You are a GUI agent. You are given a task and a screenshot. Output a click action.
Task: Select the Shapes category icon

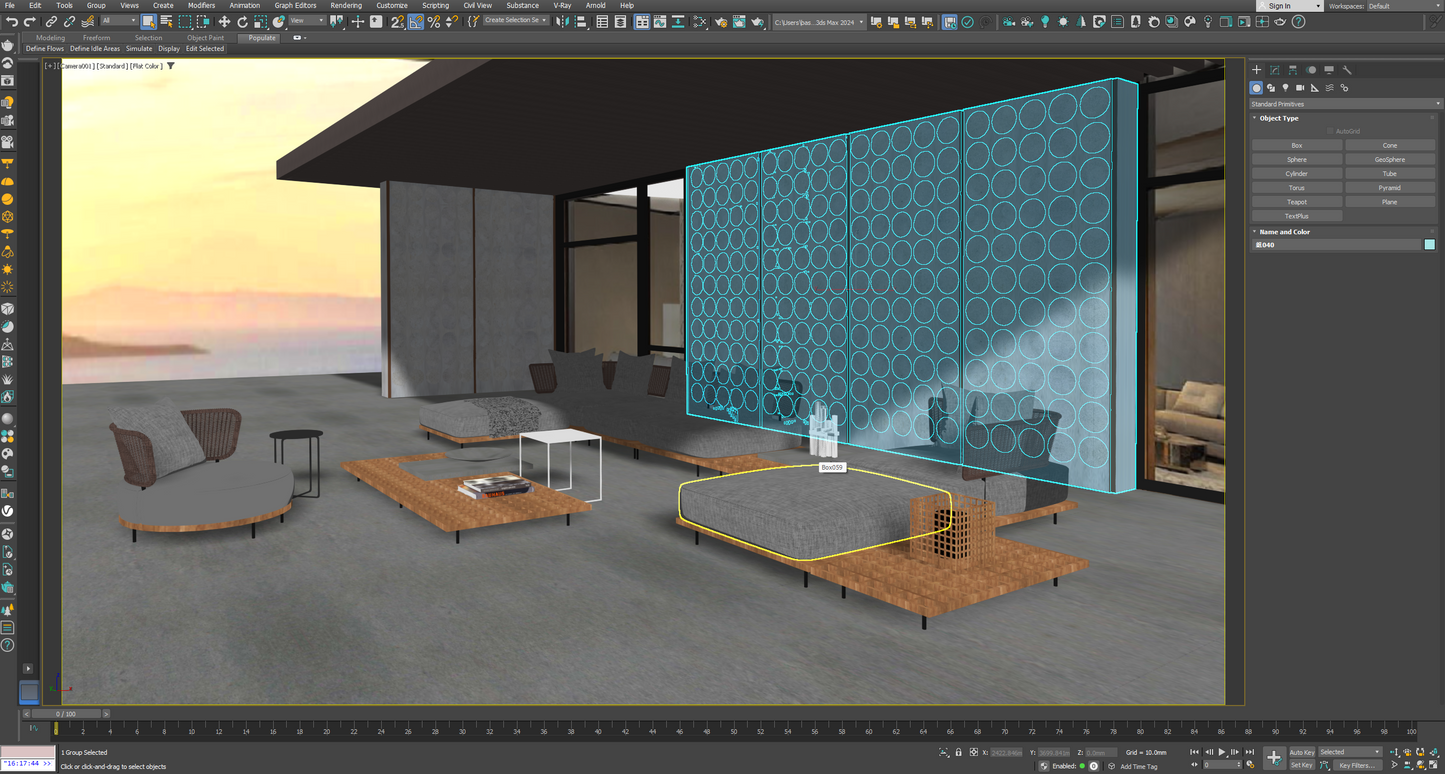pos(1271,88)
